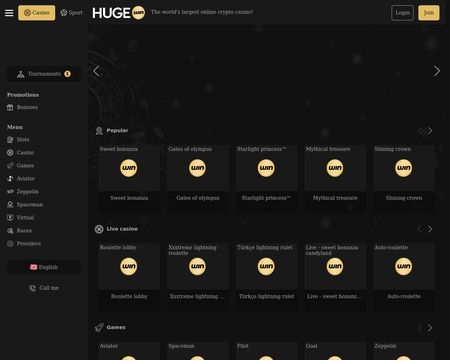Click the Mythical treasure caption text
This screenshot has height=360, width=450.
[x=335, y=198]
